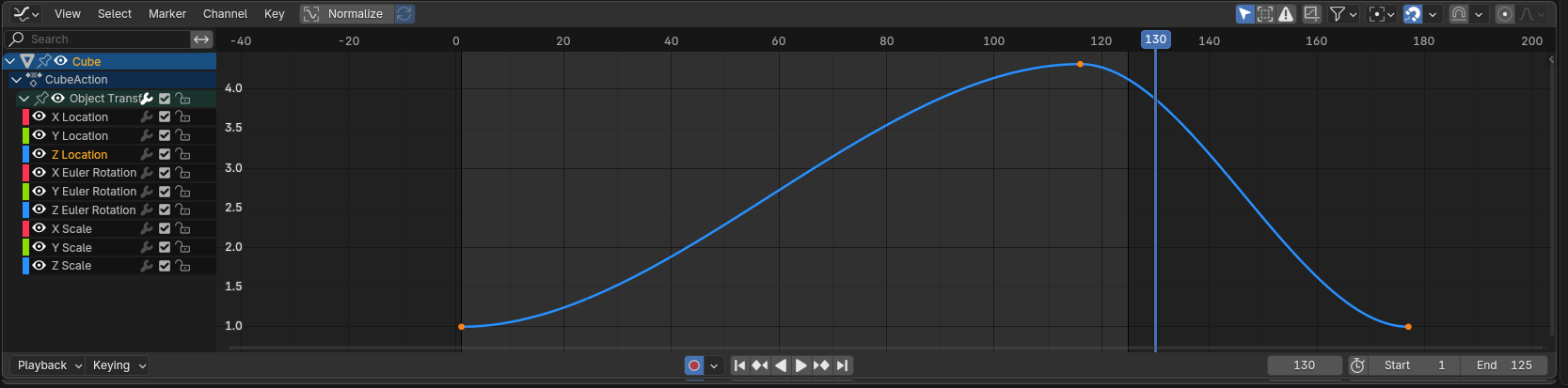Lock the X Scale channel
1568x388 pixels.
coord(183,228)
